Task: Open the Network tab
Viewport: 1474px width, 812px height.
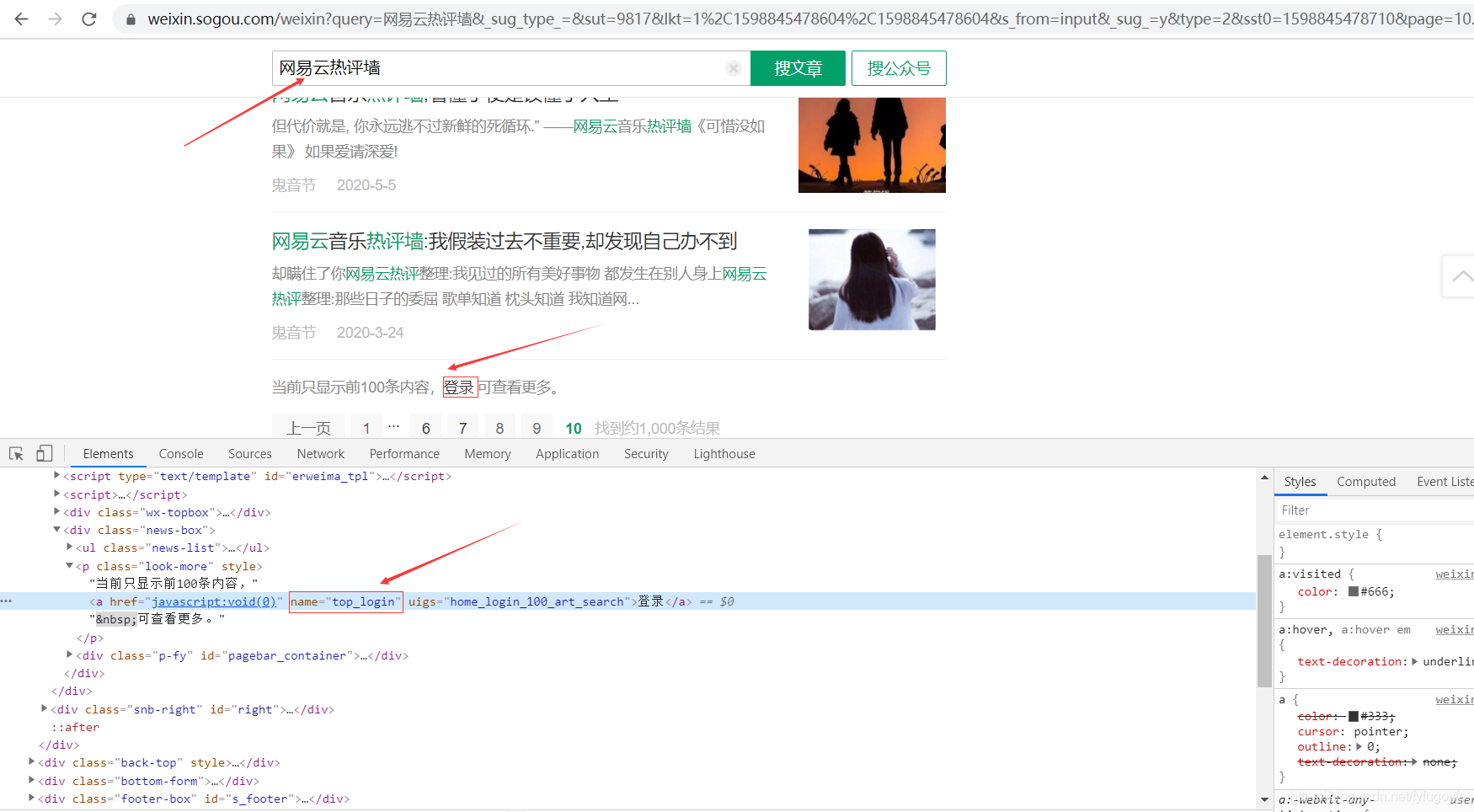Action: pyautogui.click(x=321, y=454)
